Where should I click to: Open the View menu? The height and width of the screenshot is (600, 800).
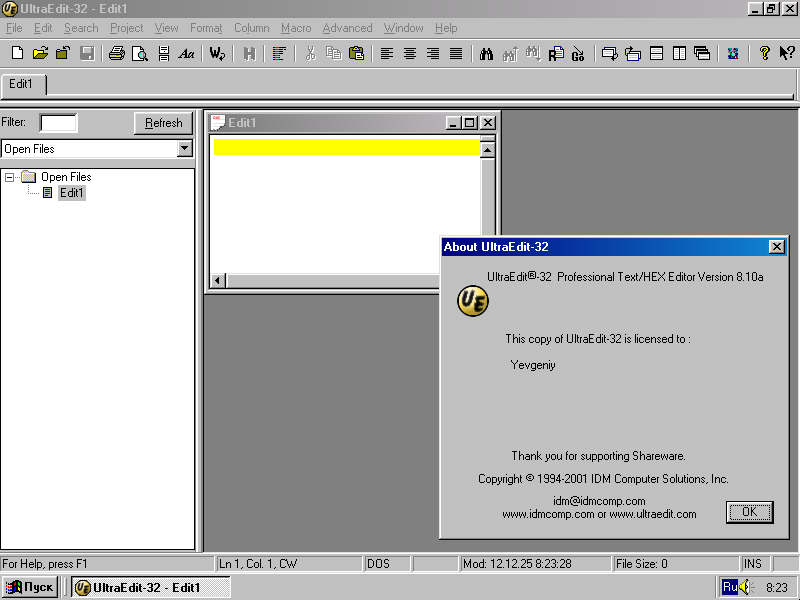pyautogui.click(x=166, y=28)
